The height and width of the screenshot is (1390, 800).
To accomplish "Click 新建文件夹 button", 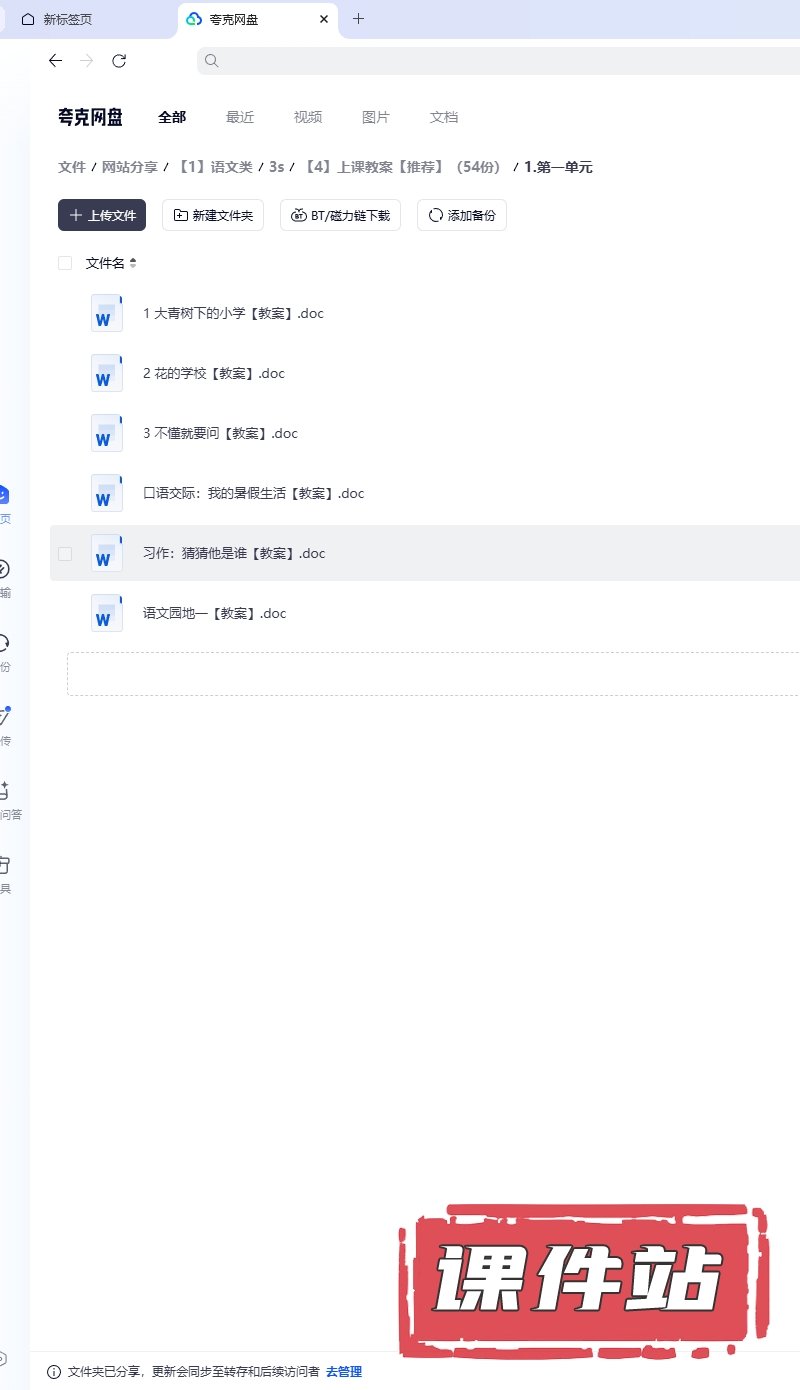I will pyautogui.click(x=213, y=215).
